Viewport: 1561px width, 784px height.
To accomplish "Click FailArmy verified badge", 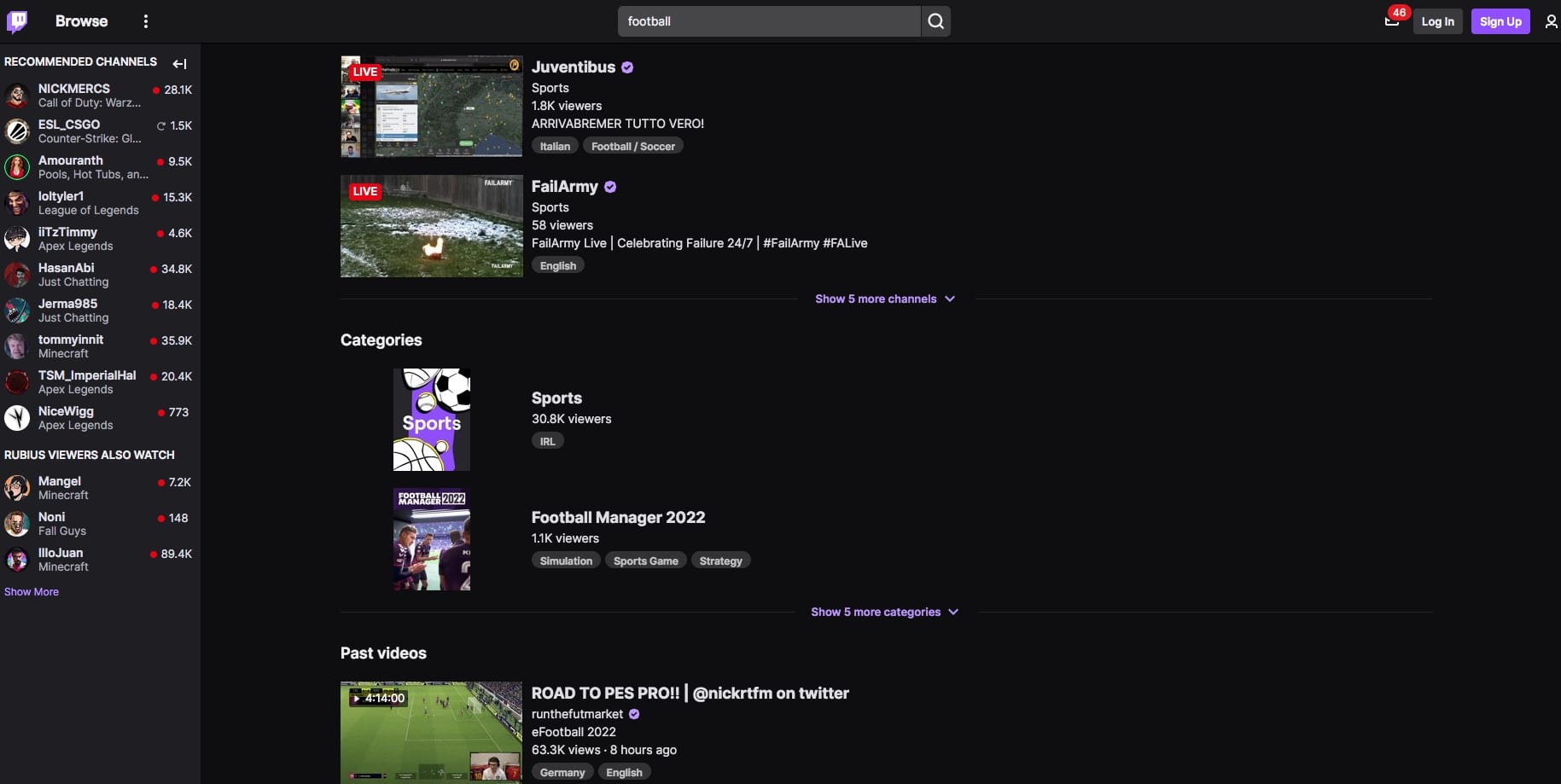I will [x=610, y=187].
